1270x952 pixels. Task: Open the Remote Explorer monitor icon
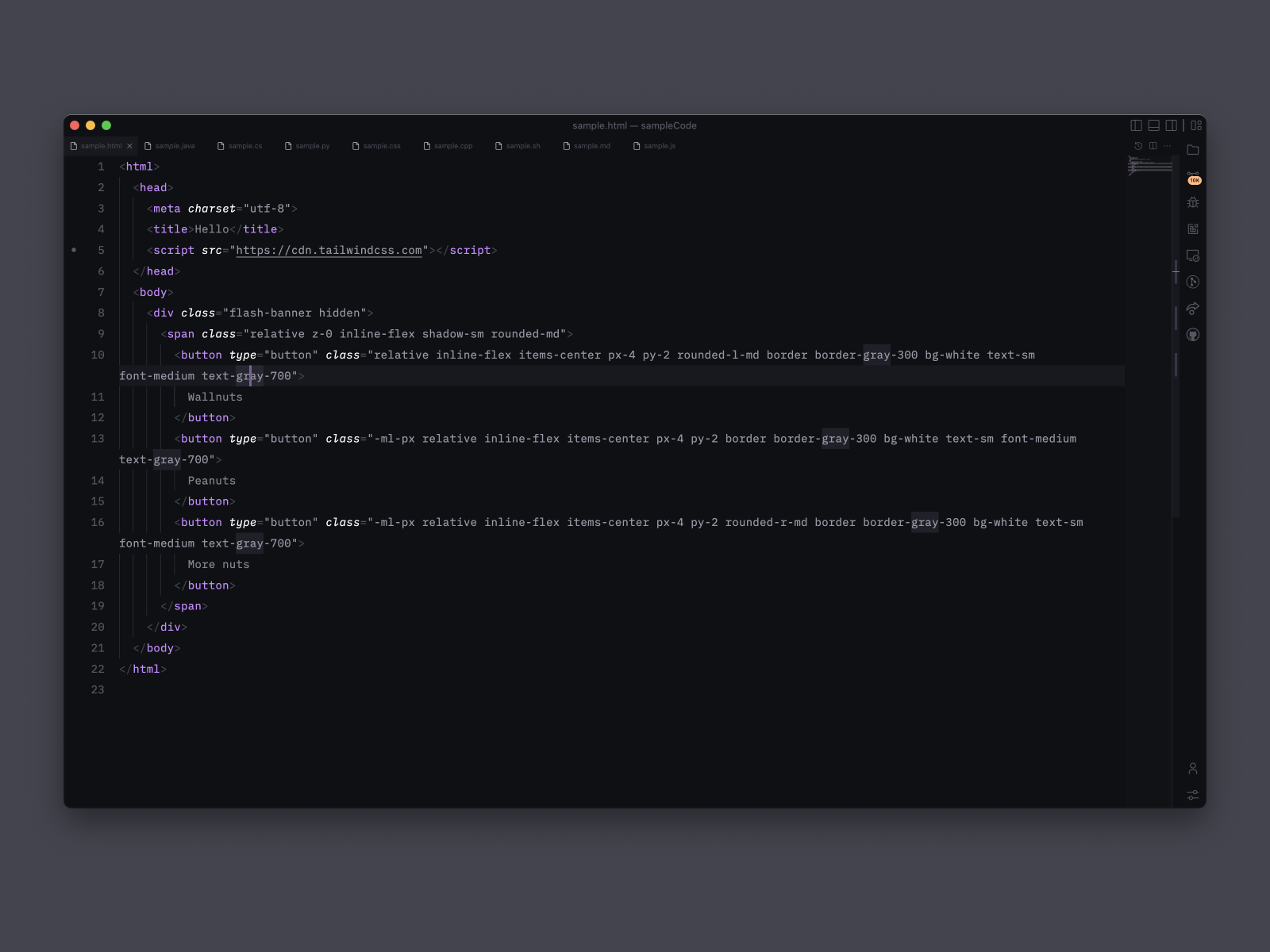click(x=1192, y=255)
